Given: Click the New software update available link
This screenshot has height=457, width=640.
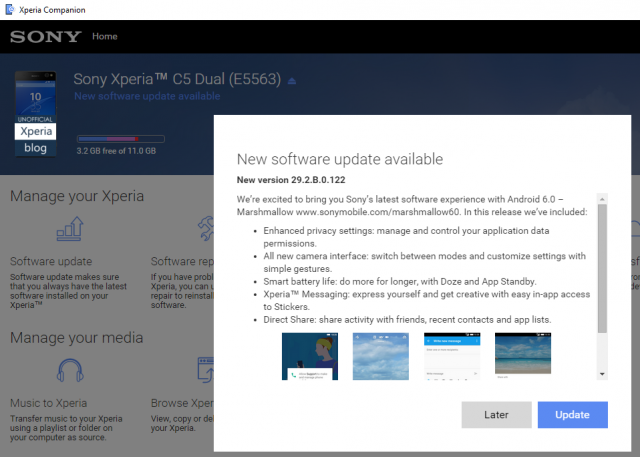Looking at the screenshot, I should click(147, 96).
